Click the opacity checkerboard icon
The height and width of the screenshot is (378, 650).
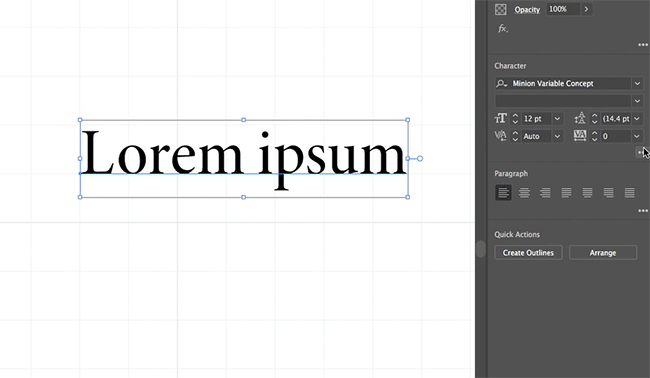[x=501, y=9]
